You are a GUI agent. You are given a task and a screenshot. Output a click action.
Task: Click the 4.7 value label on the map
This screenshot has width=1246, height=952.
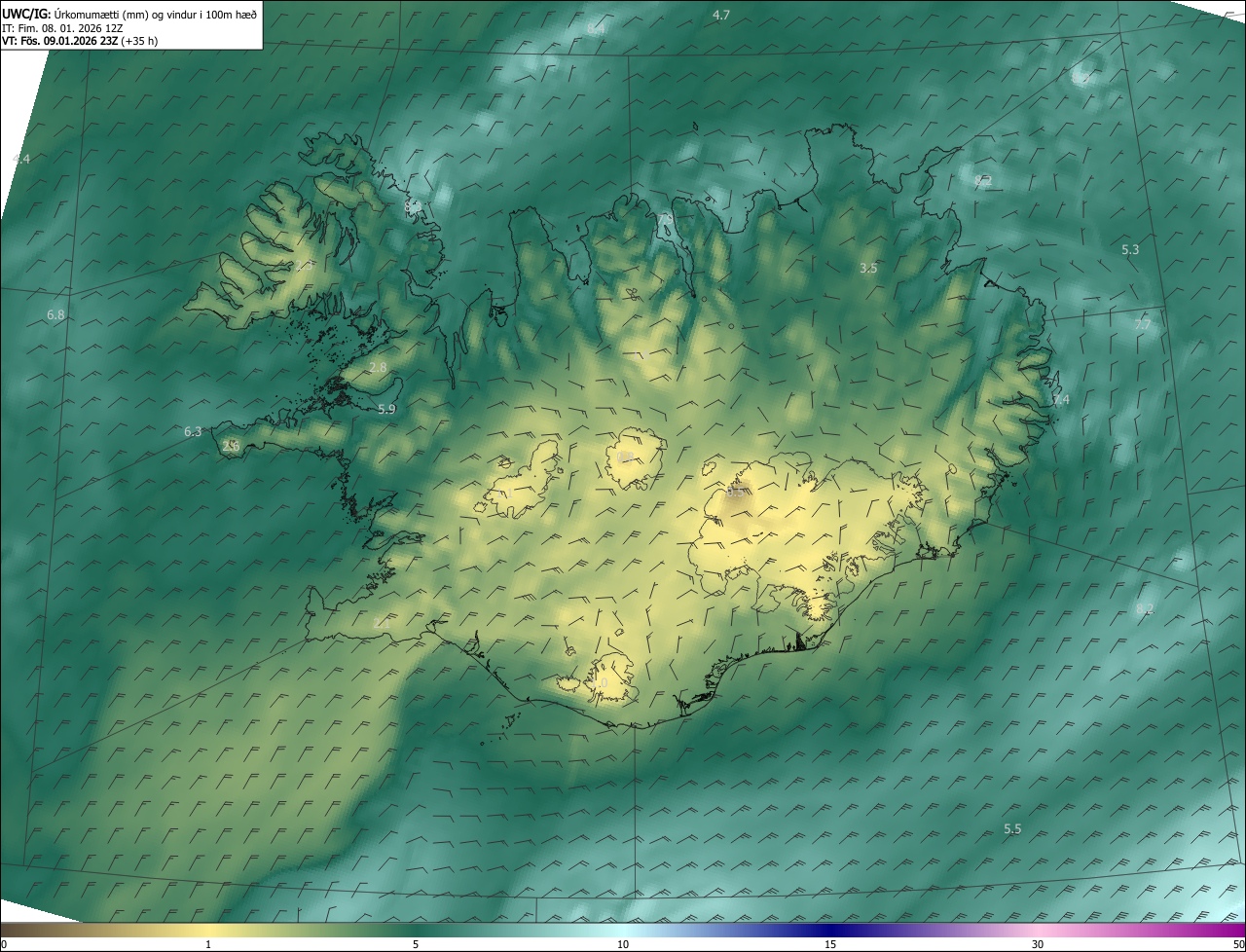click(x=721, y=15)
